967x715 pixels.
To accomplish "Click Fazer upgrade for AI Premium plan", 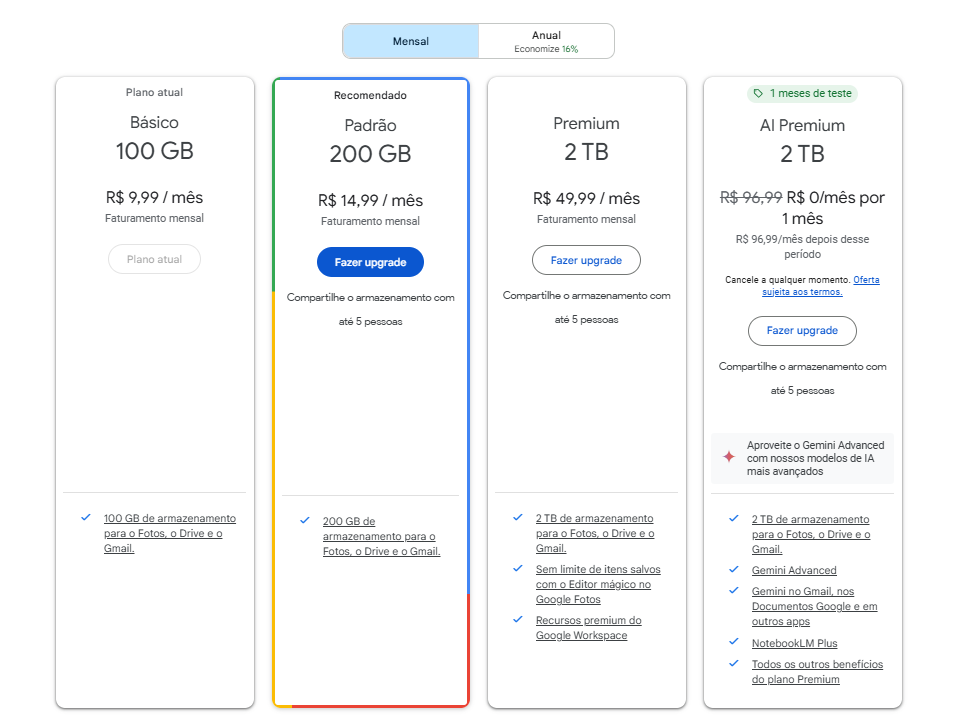I will pos(802,331).
